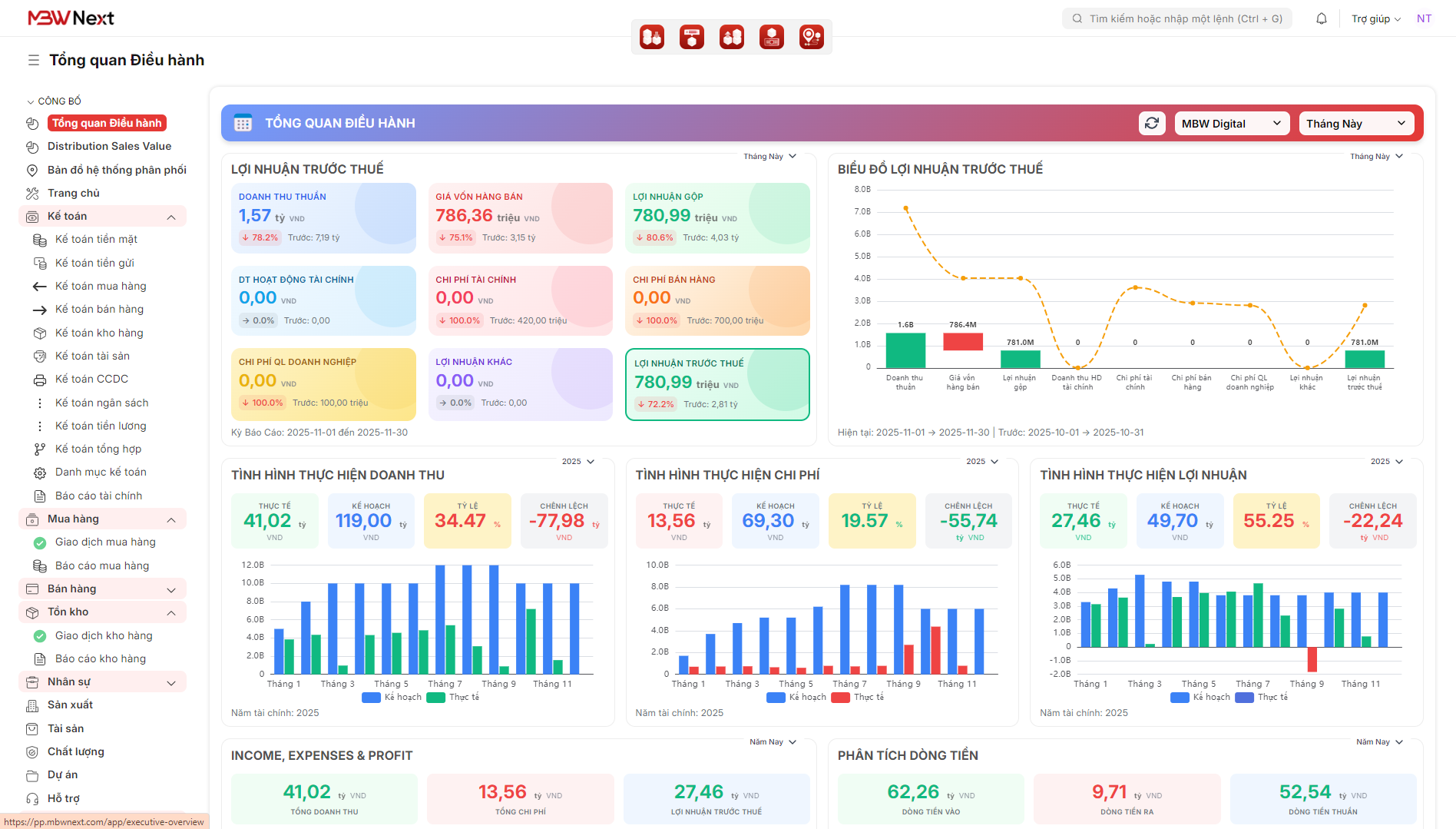
Task: Click the delivery route map pin icon
Action: [811, 37]
